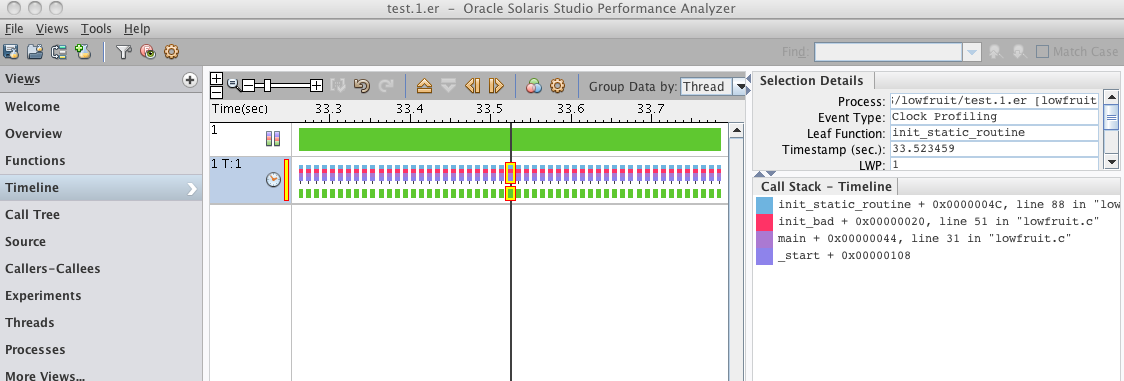
Task: Click the Timeline view chevron arrow
Action: [x=191, y=188]
